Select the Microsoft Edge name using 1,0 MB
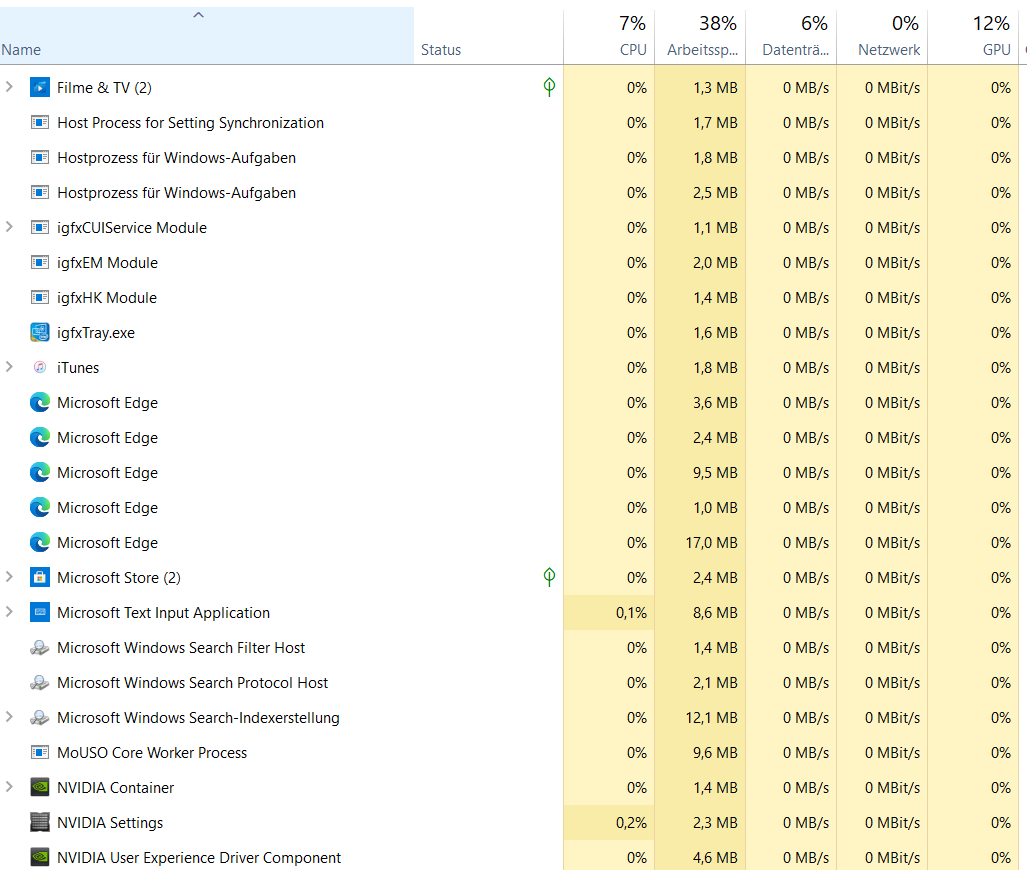 tap(107, 508)
